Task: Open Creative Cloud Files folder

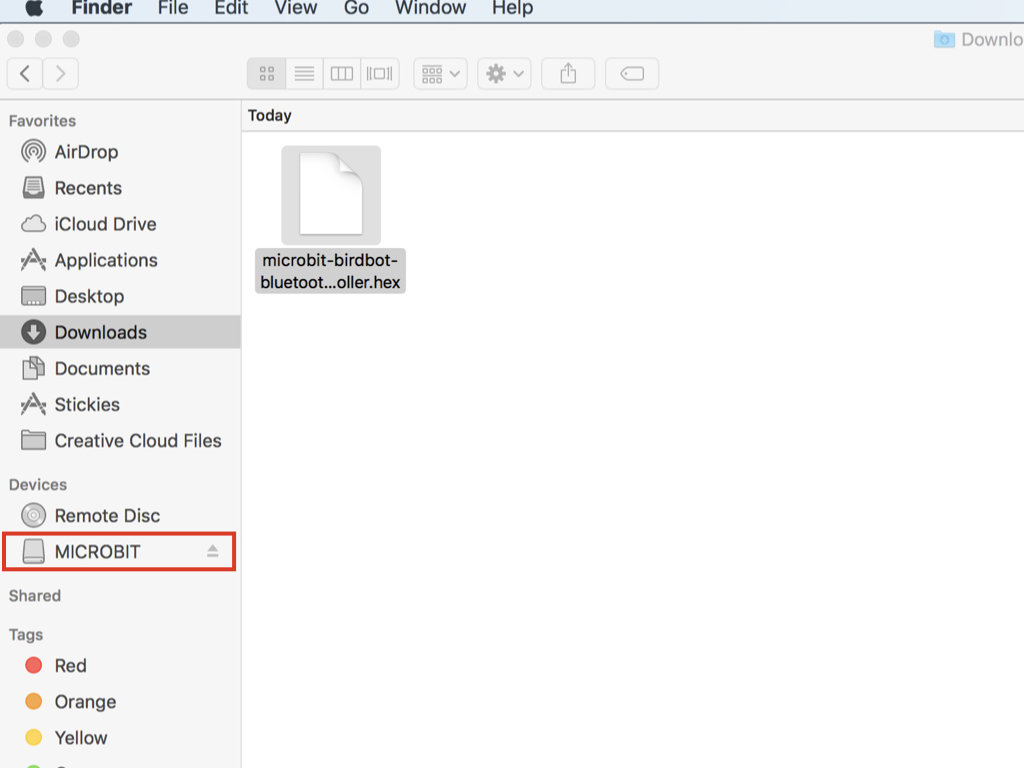Action: (121, 440)
